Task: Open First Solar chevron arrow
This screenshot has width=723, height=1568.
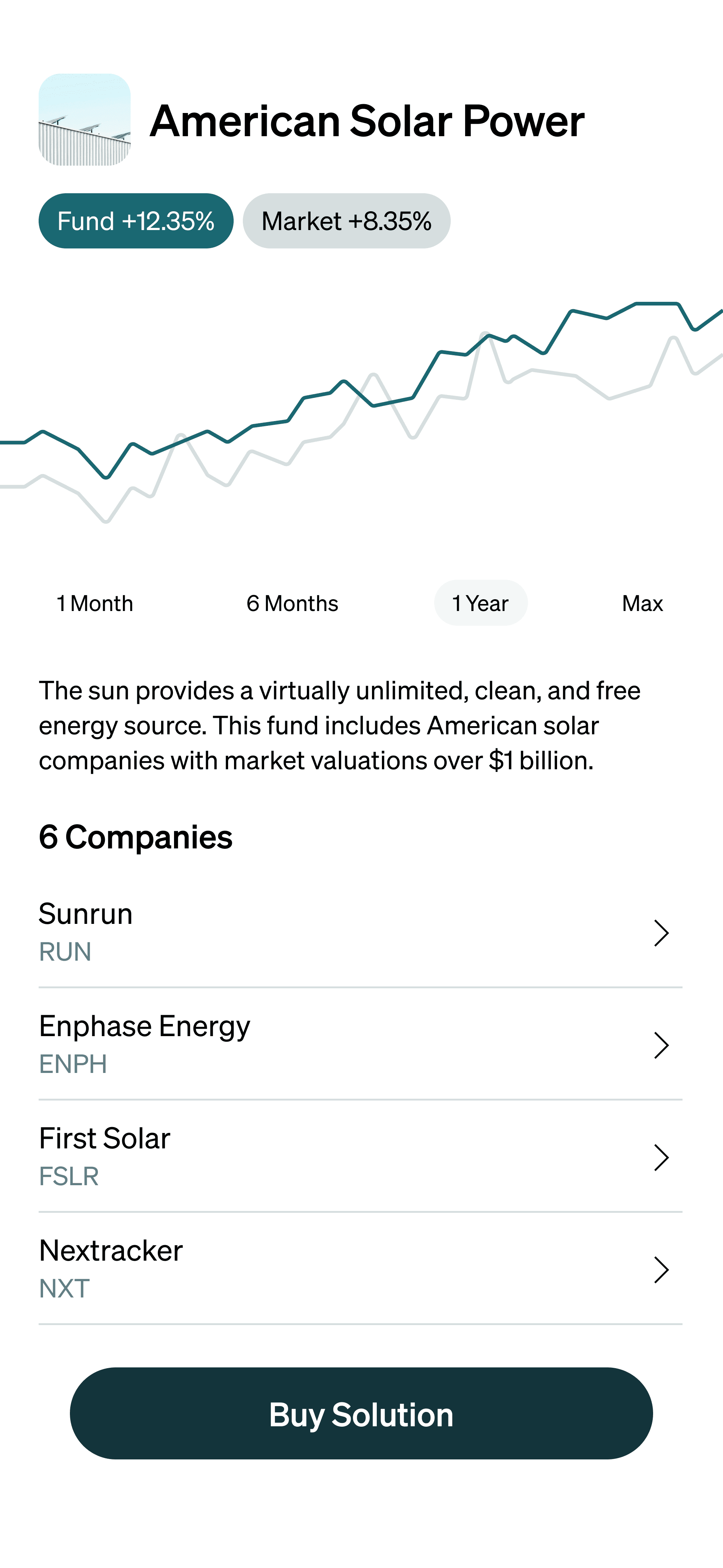Action: 661,1157
